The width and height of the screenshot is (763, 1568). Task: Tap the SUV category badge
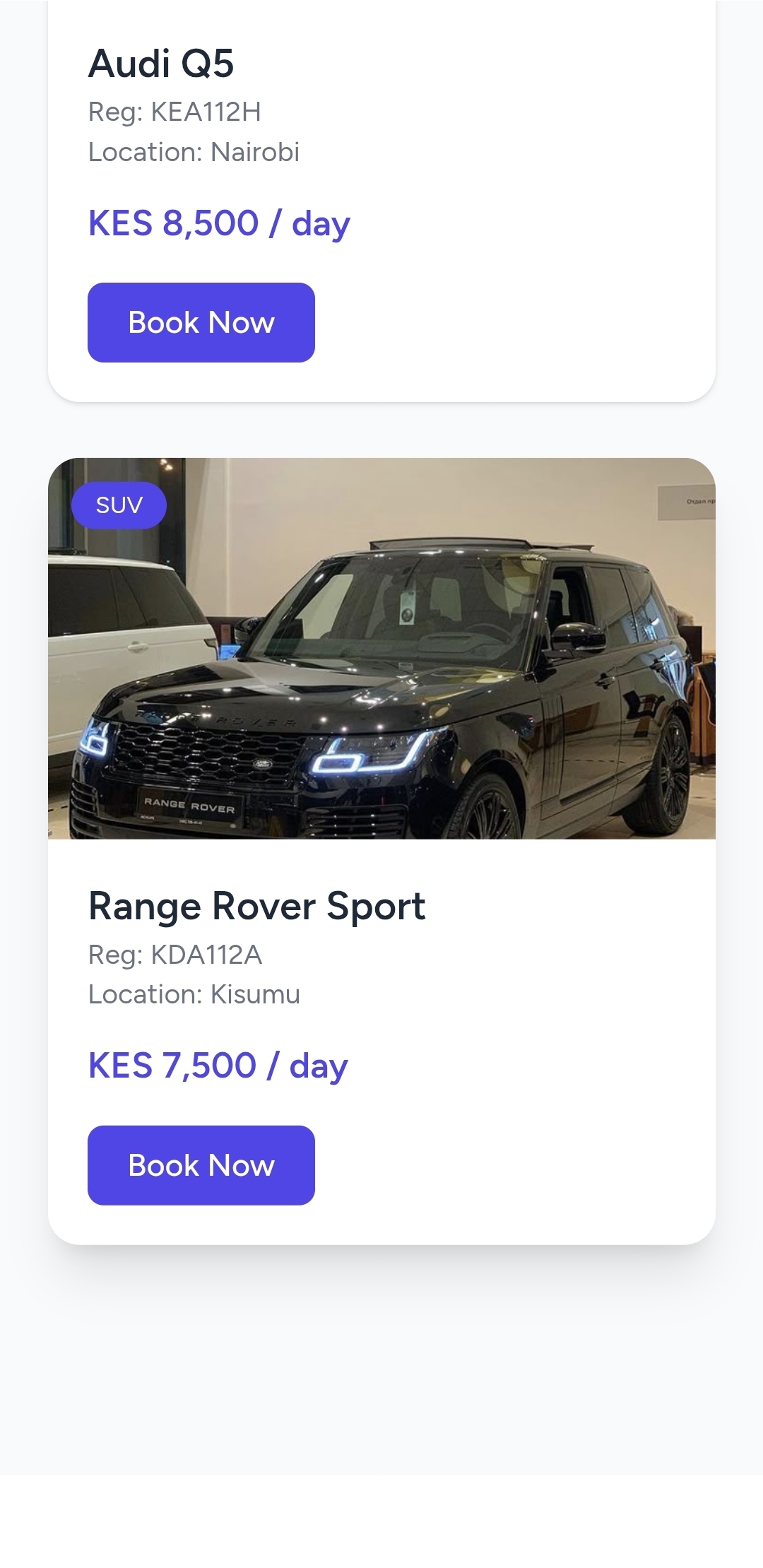[x=119, y=505]
